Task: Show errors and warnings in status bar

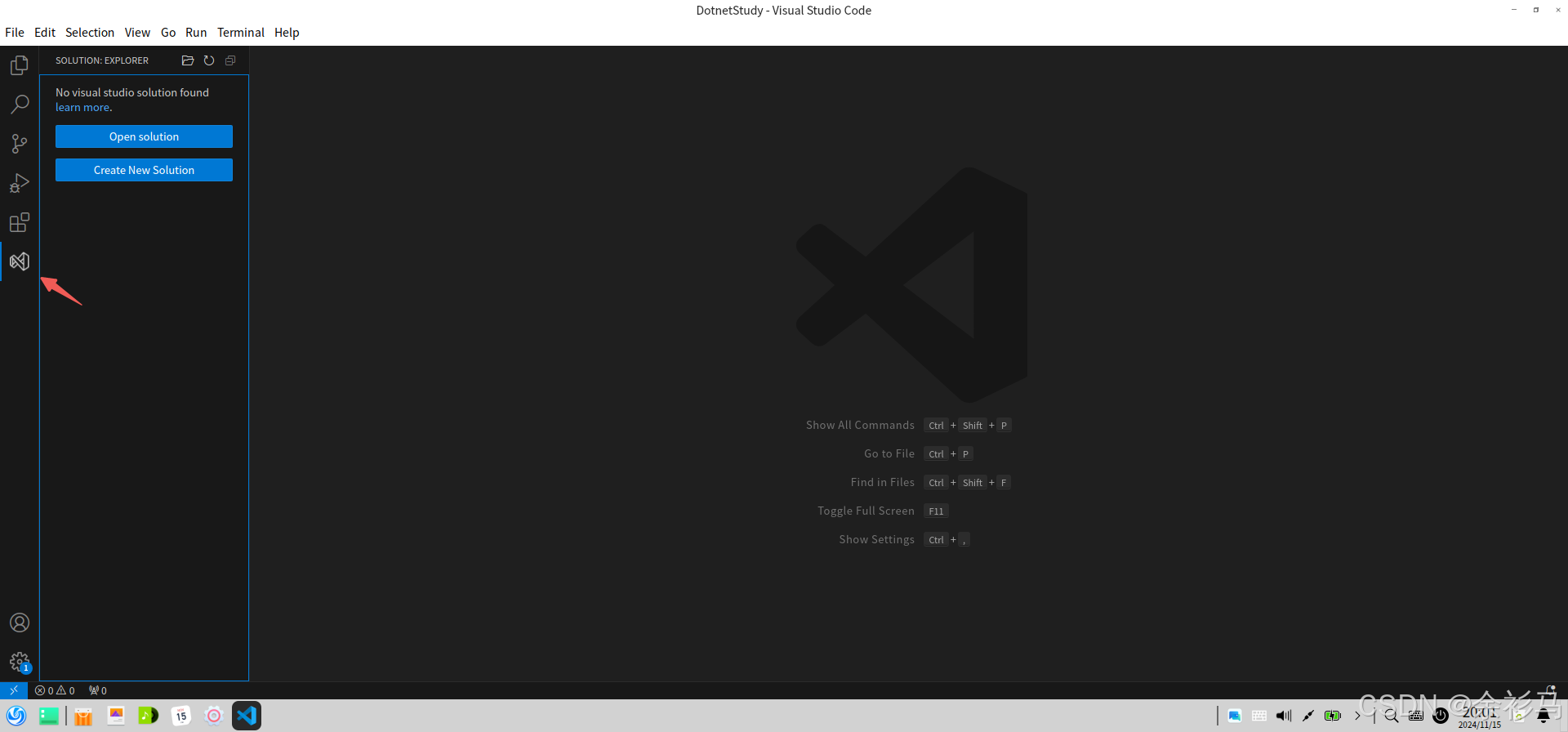Action: pyautogui.click(x=55, y=690)
